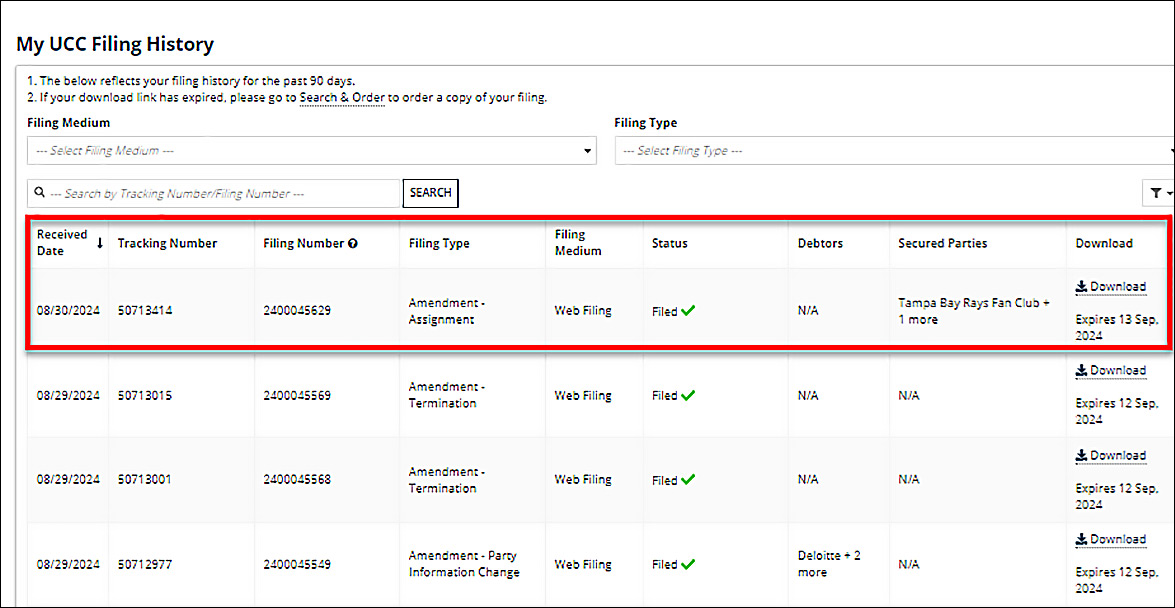The height and width of the screenshot is (608, 1175).
Task: Download filing with tracking number 50713001
Action: tap(1110, 456)
